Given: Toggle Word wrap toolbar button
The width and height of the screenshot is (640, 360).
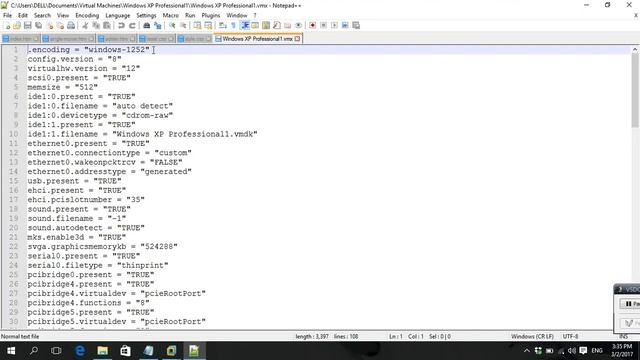Looking at the screenshot, I should tap(223, 25).
